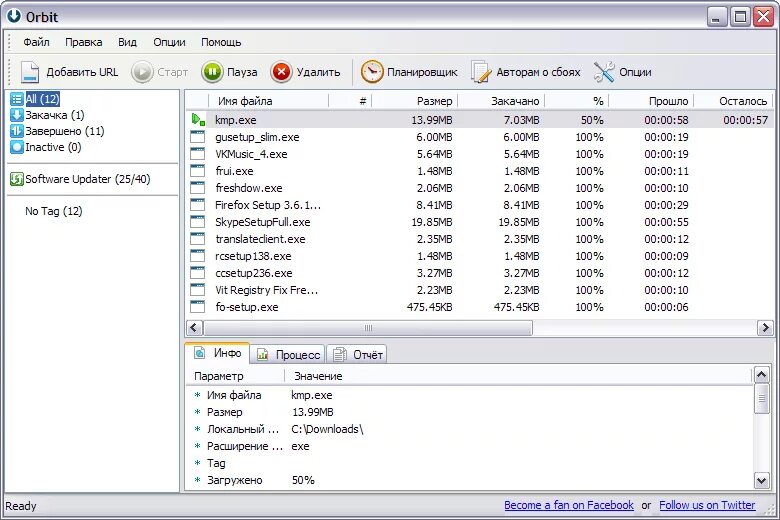Click the file icon beside translateclient.exe
This screenshot has height=520, width=780.
(x=197, y=239)
